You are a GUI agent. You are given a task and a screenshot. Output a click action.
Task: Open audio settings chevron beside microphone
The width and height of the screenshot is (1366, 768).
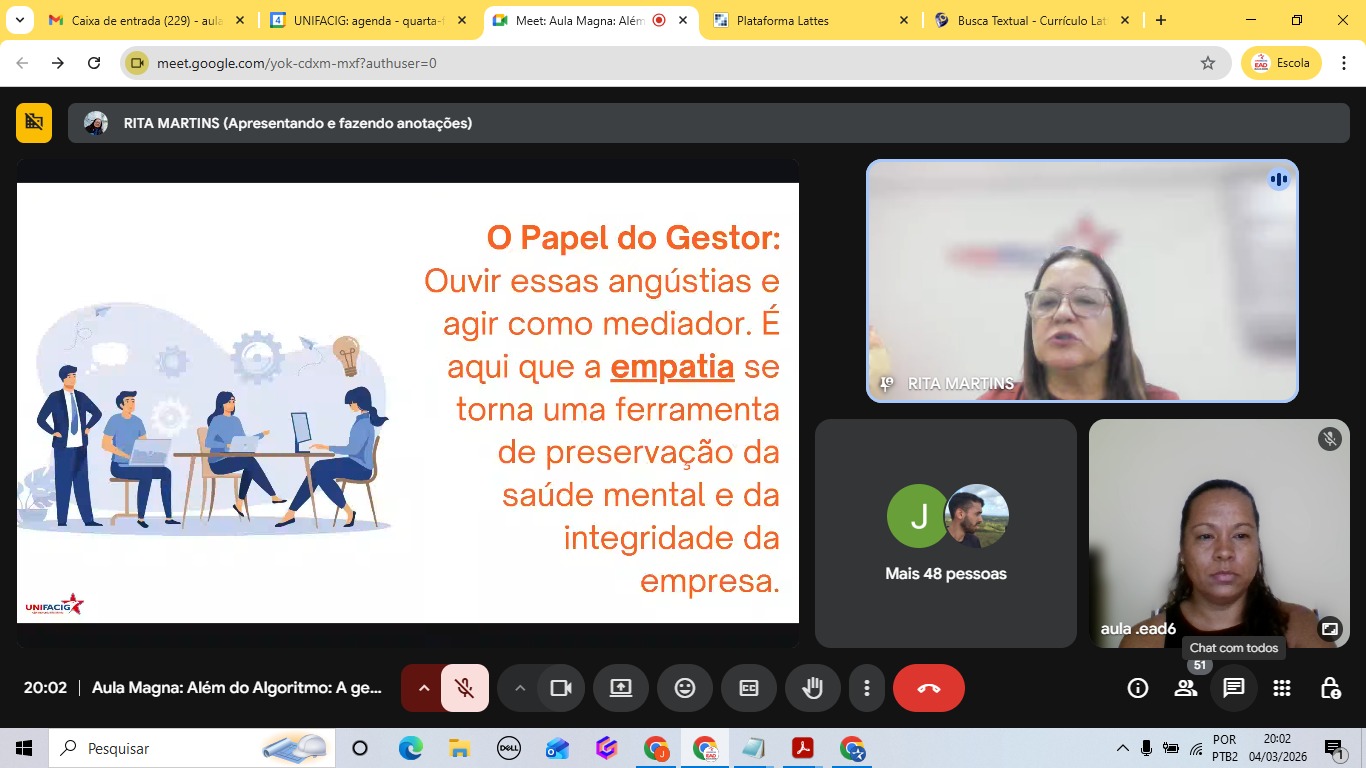423,688
